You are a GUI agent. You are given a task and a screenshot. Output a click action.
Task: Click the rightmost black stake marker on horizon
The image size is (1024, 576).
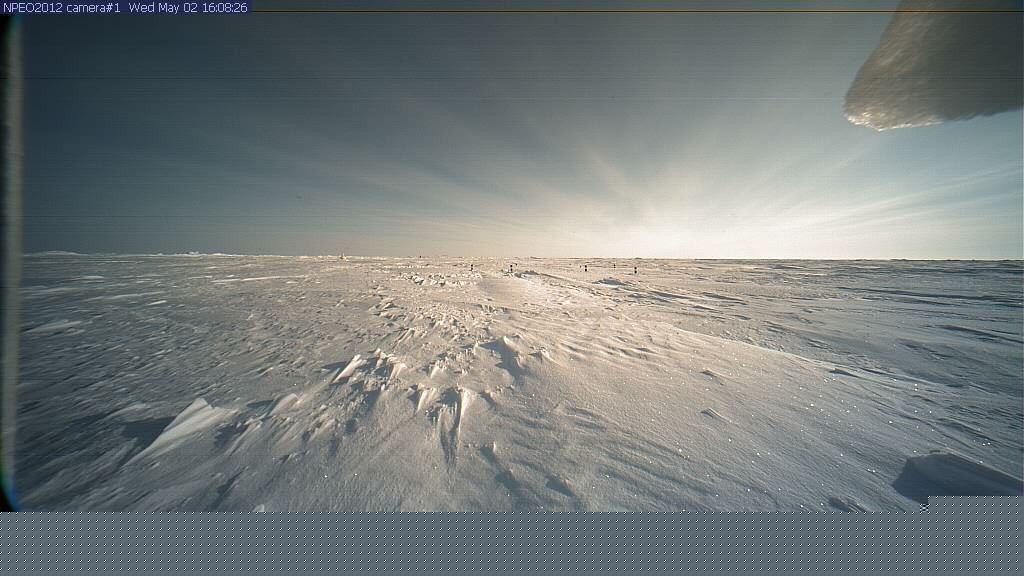(635, 269)
